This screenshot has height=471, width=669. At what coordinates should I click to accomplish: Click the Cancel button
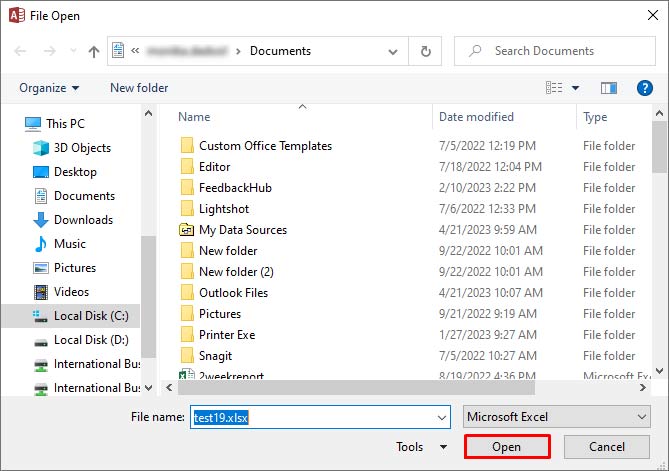click(606, 447)
